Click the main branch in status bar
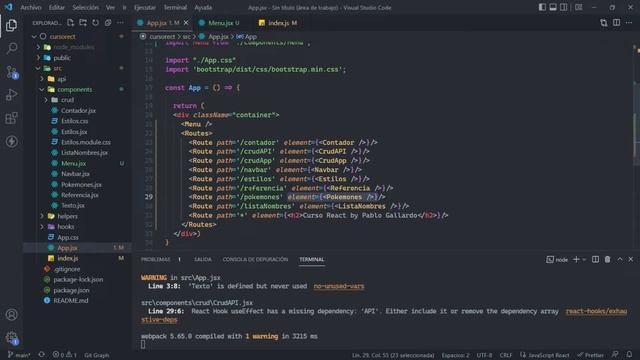This screenshot has height=360, width=640. pos(19,355)
